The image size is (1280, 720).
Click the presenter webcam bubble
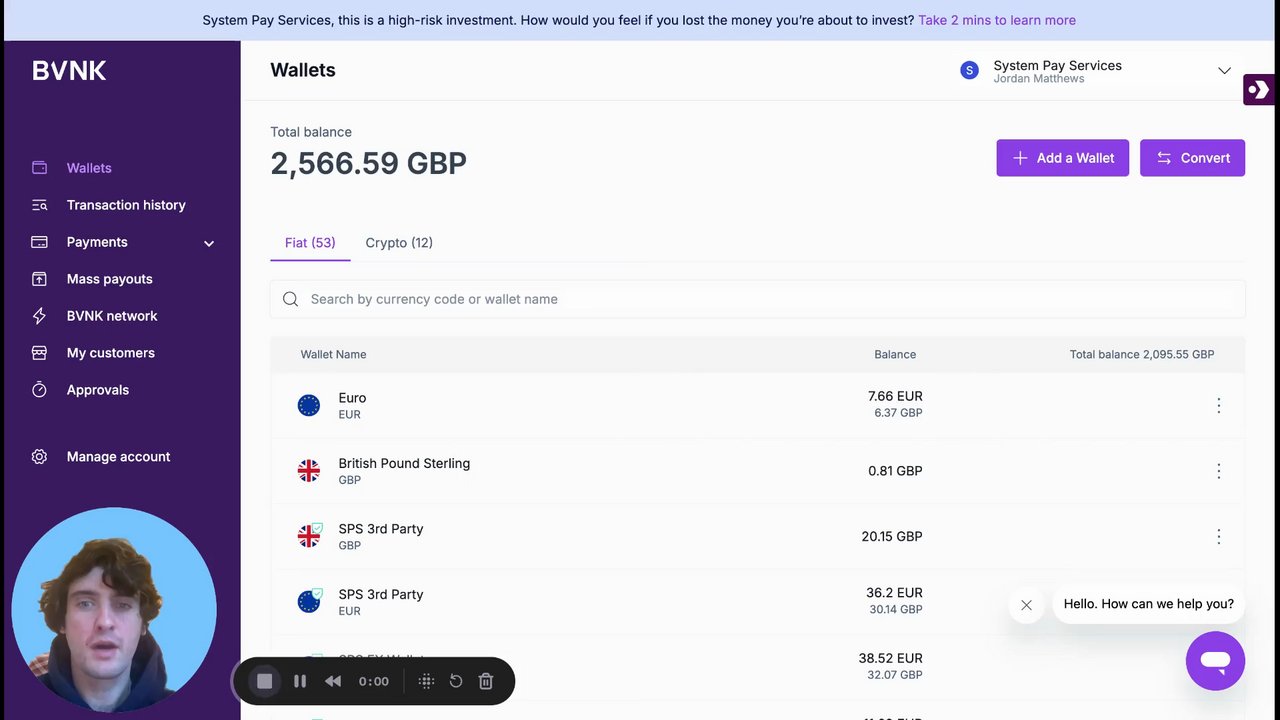pos(113,610)
